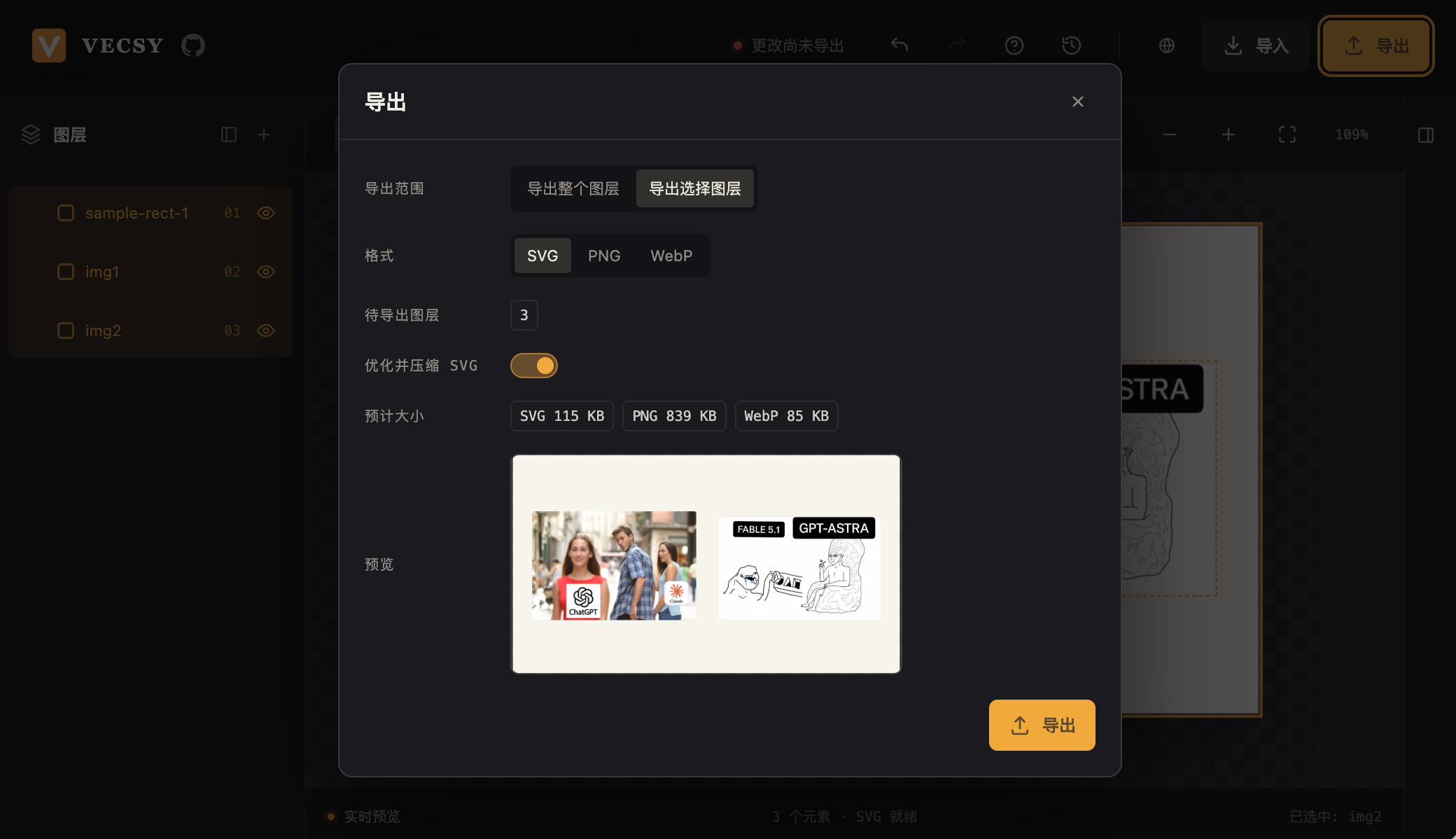
Task: Toggle the right sidebar panel icon
Action: tap(1426, 134)
